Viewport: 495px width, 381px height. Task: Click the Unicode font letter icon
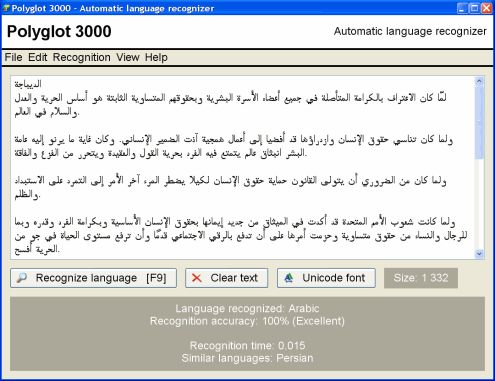tap(289, 278)
